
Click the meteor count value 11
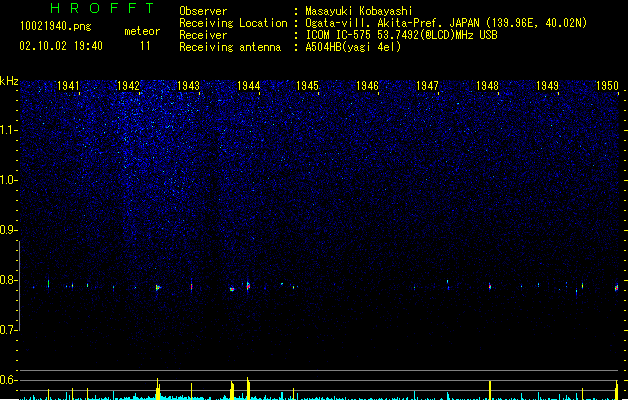click(x=145, y=46)
